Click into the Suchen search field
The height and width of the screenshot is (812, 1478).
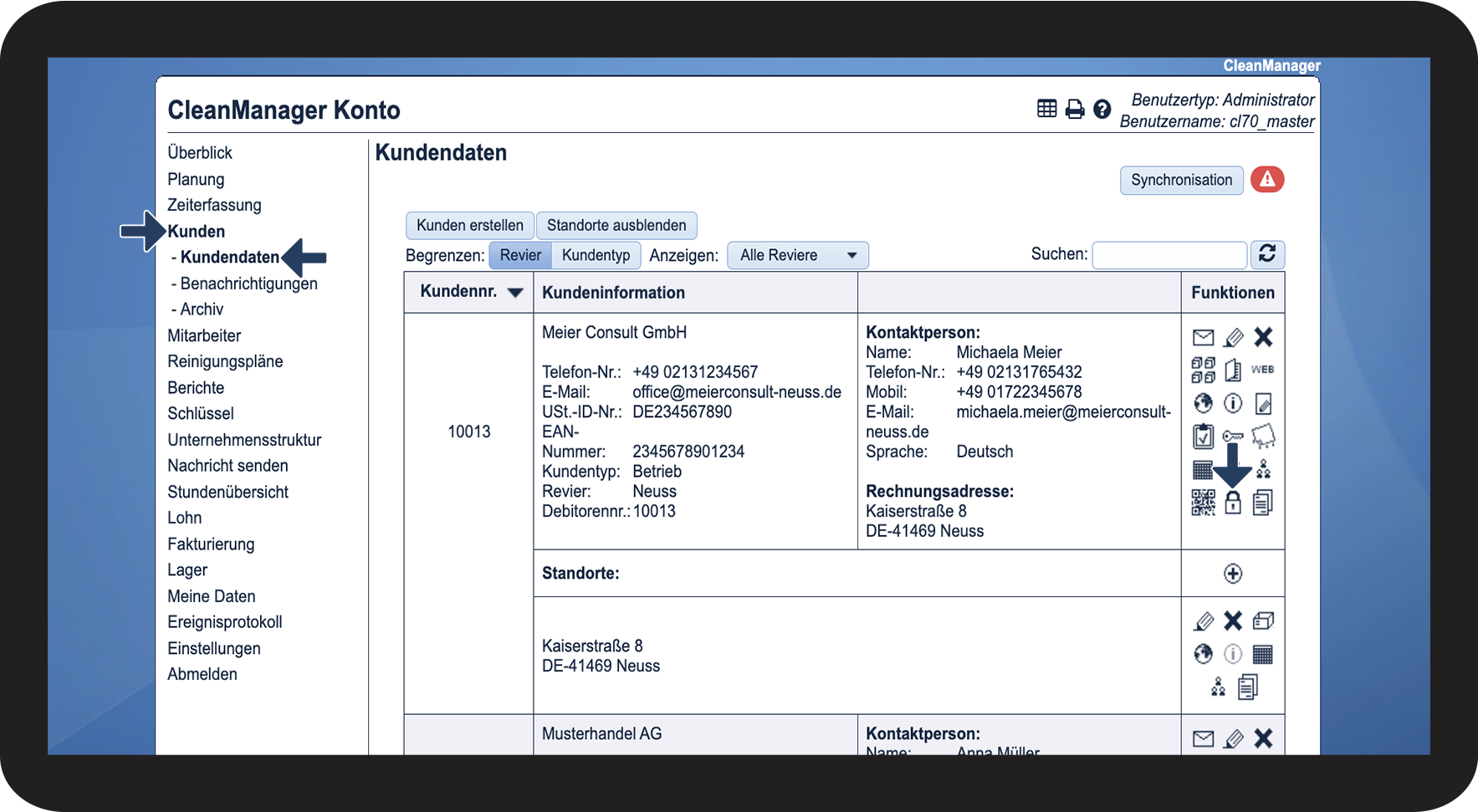[1169, 255]
